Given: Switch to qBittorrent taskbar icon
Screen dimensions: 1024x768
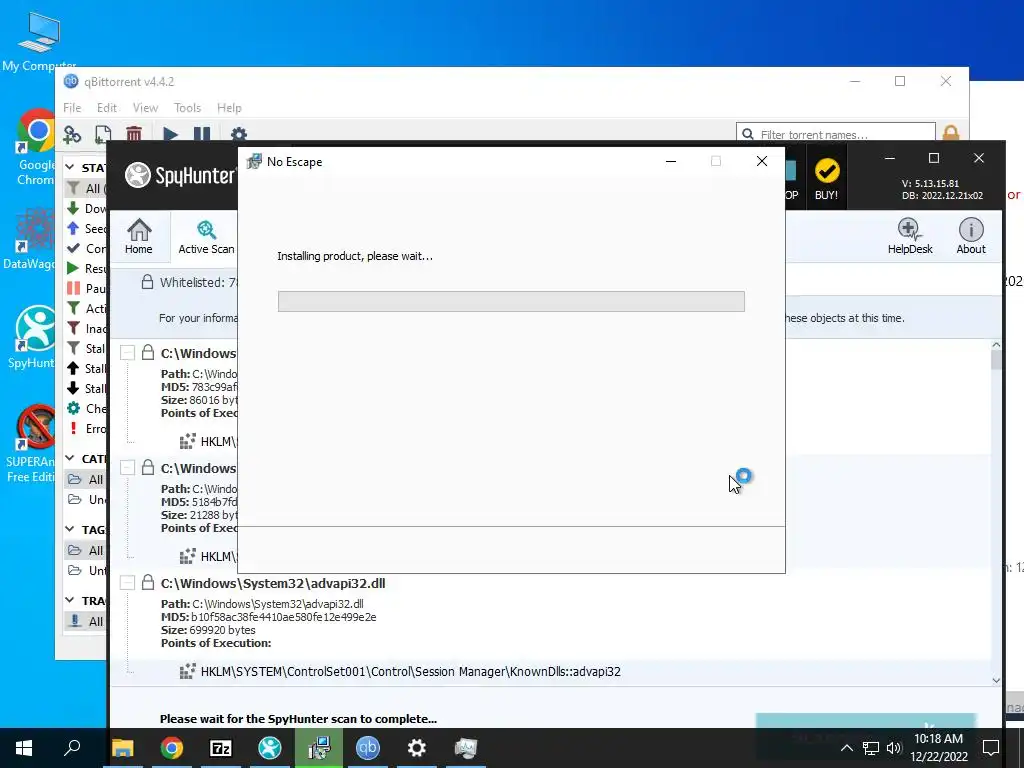Looking at the screenshot, I should [368, 748].
